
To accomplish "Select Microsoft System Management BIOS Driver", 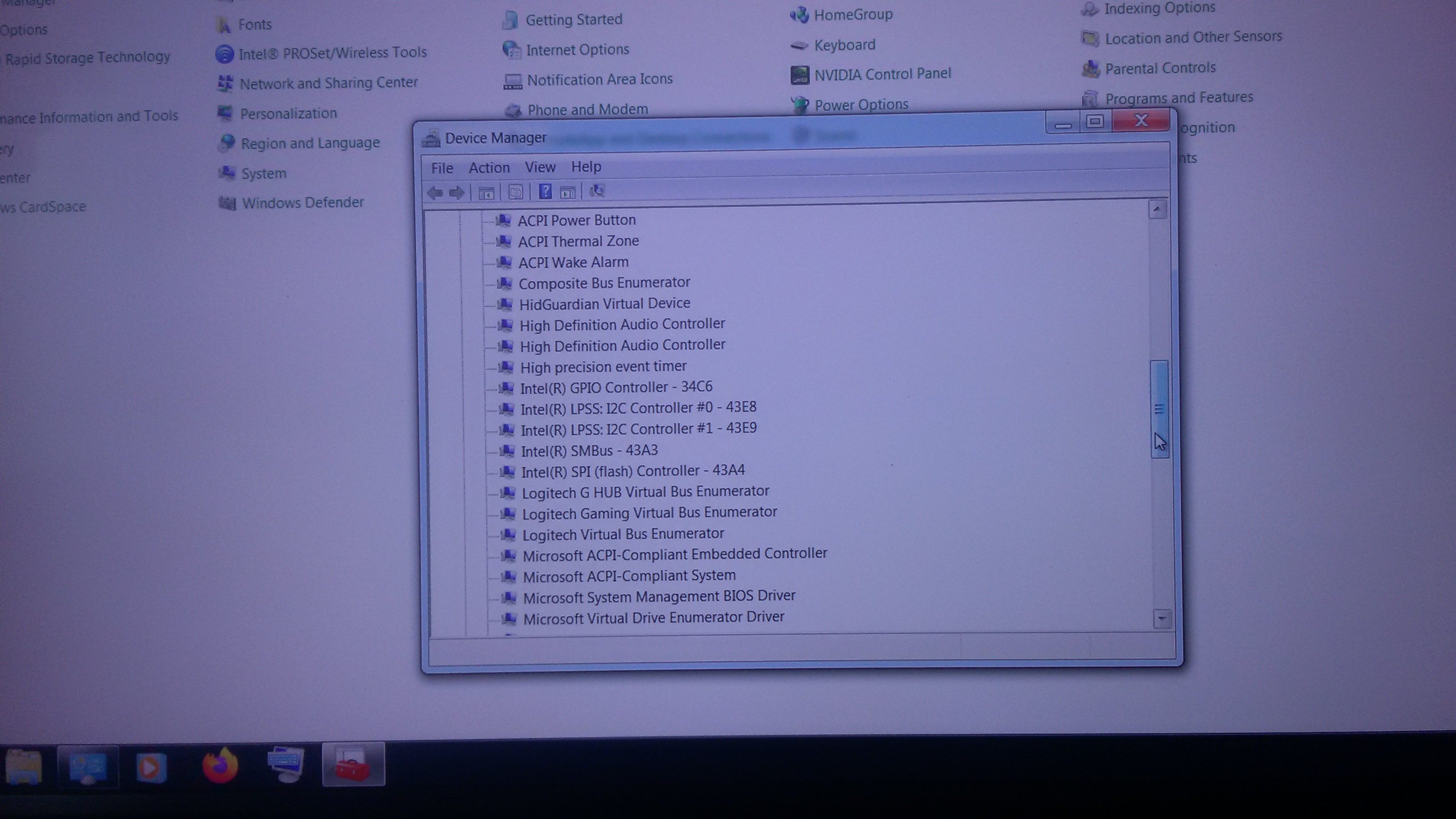I will point(659,596).
